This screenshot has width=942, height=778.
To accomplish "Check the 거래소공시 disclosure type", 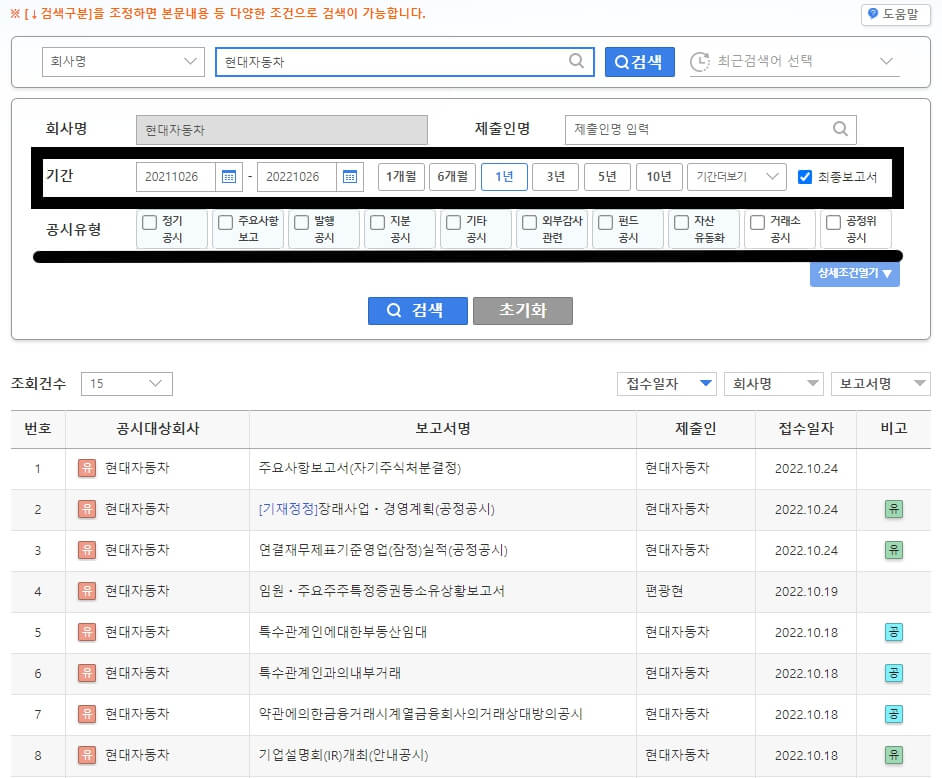I will (758, 222).
